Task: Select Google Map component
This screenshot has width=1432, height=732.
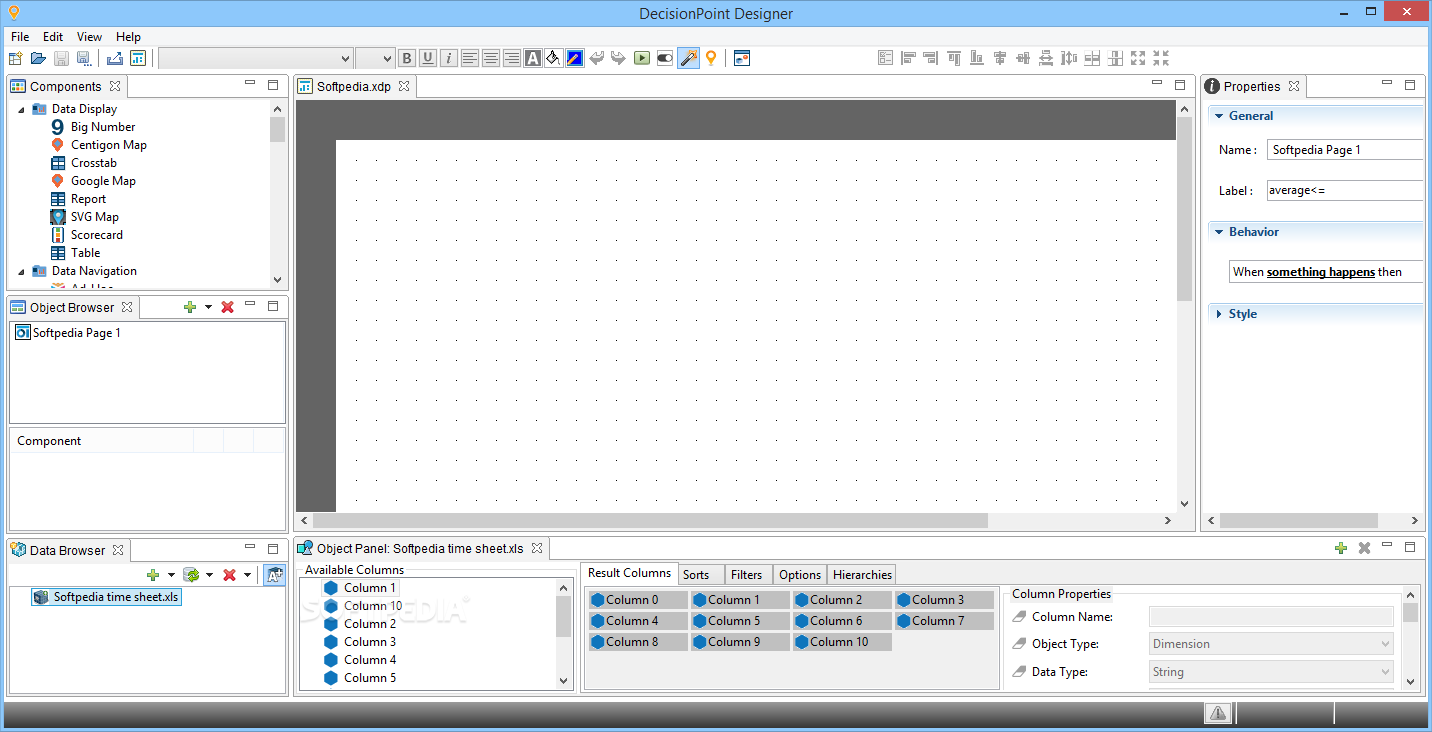Action: [103, 181]
